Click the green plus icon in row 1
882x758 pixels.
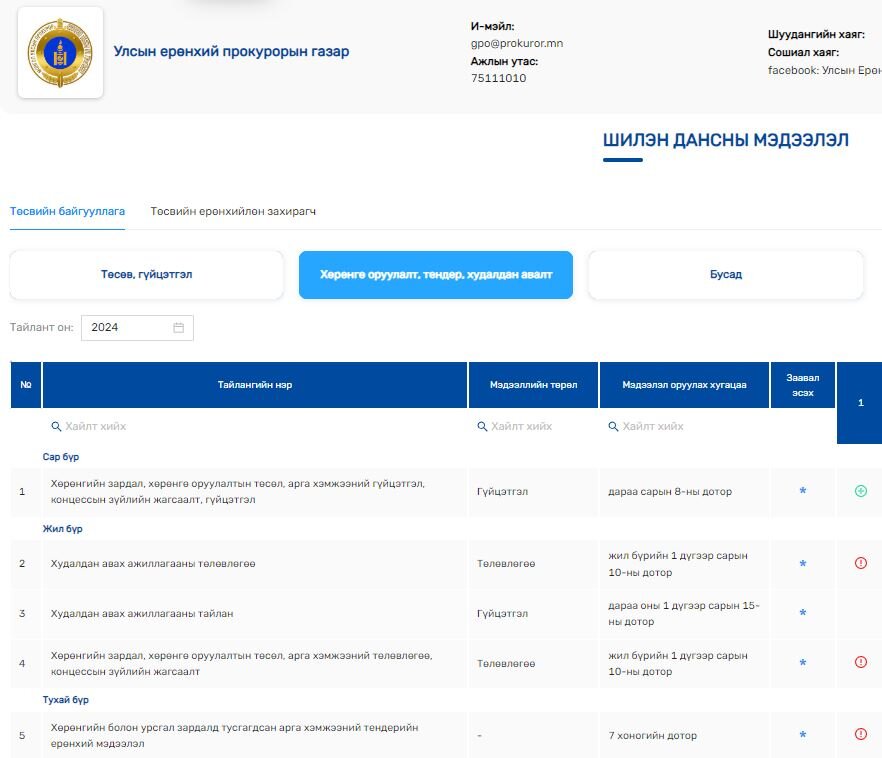click(x=860, y=491)
